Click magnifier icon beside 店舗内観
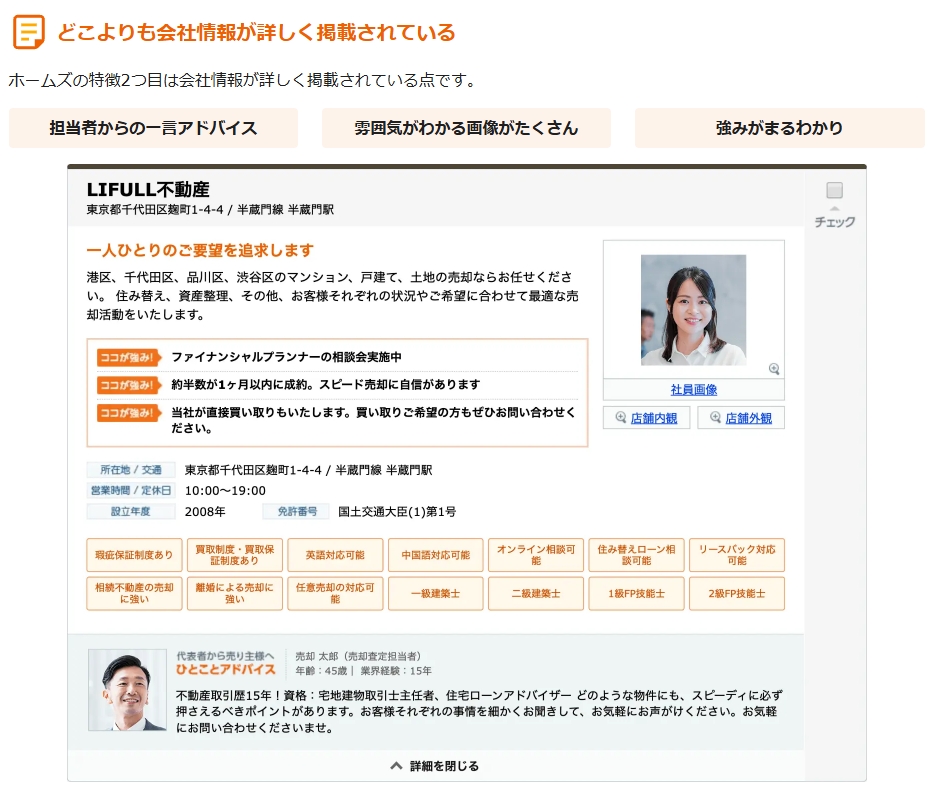The image size is (940, 795). tap(620, 417)
